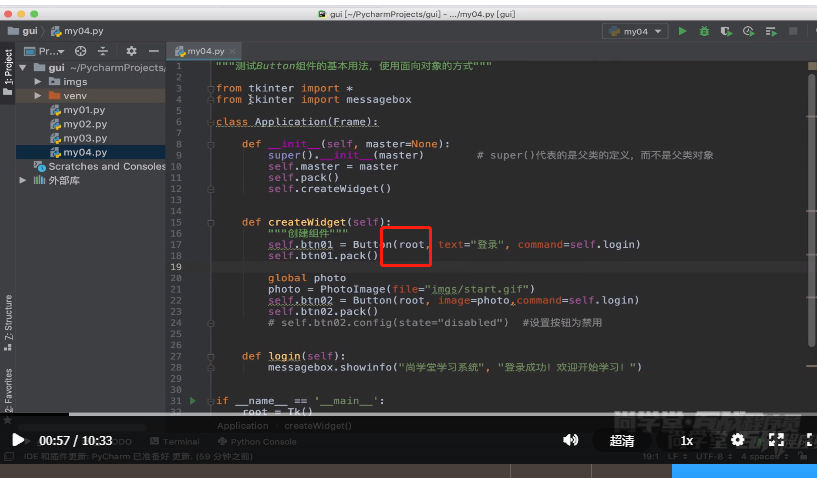This screenshot has width=817, height=478.
Task: Collapse all in Project panel icon
Action: (103, 51)
